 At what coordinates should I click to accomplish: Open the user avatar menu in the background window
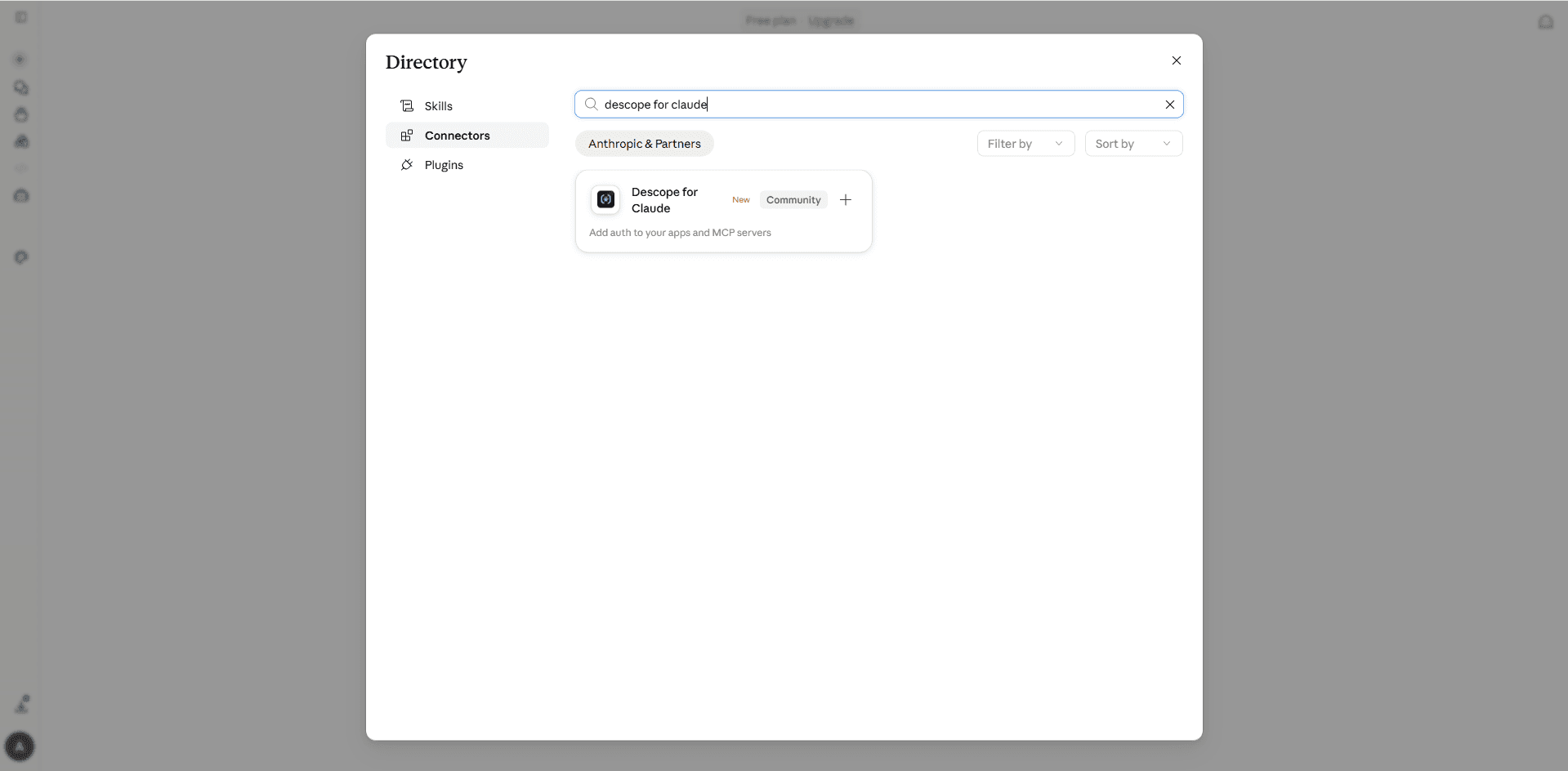tap(20, 746)
